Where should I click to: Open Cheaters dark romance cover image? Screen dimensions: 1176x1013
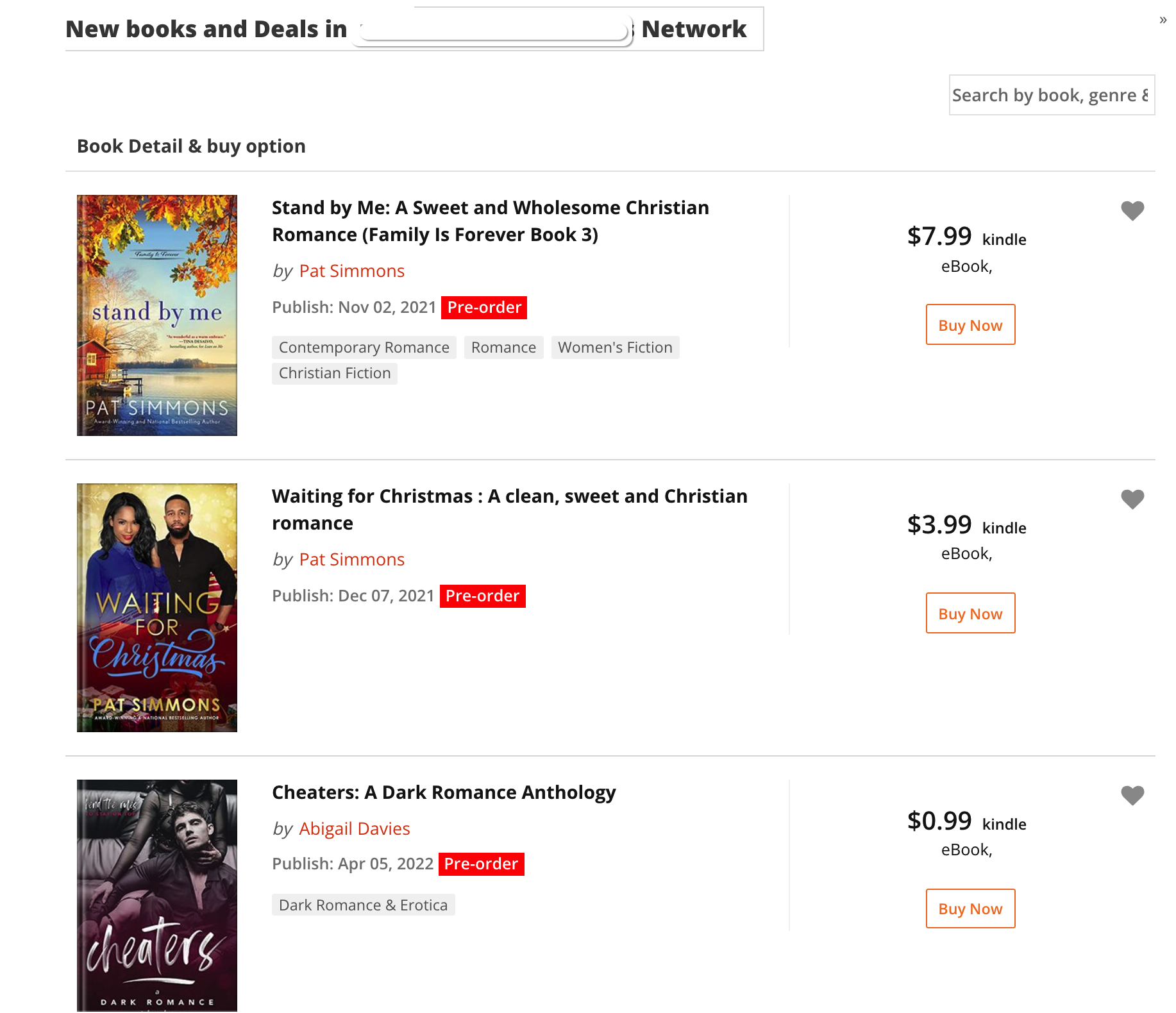pyautogui.click(x=157, y=896)
